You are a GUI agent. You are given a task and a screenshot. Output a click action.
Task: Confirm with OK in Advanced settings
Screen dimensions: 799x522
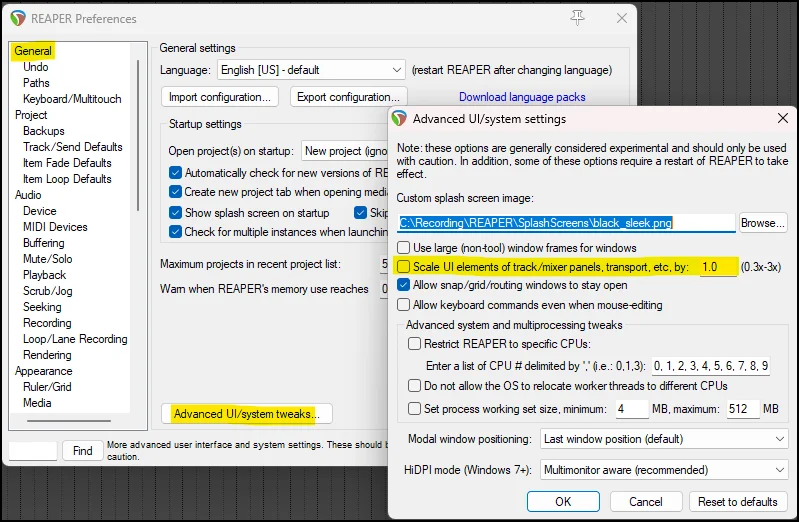(x=563, y=502)
